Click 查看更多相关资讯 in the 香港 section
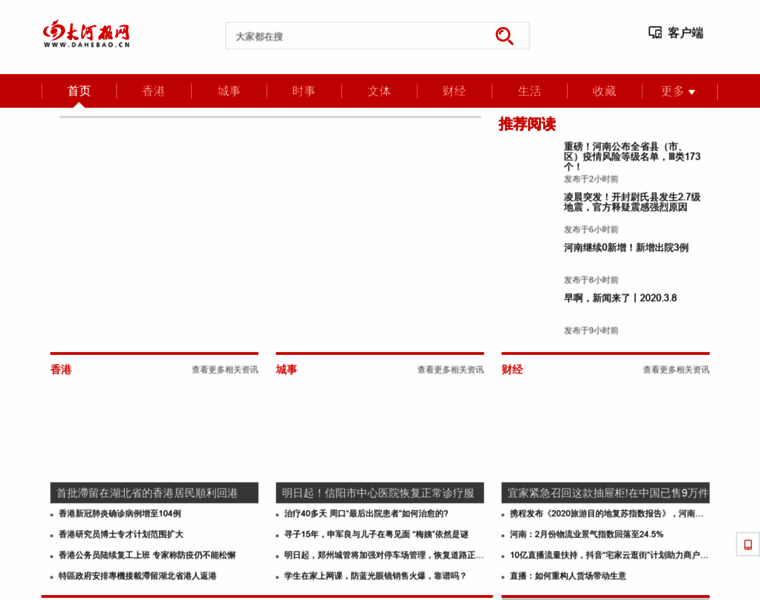Screen dimensions: 760x600 click(225, 370)
